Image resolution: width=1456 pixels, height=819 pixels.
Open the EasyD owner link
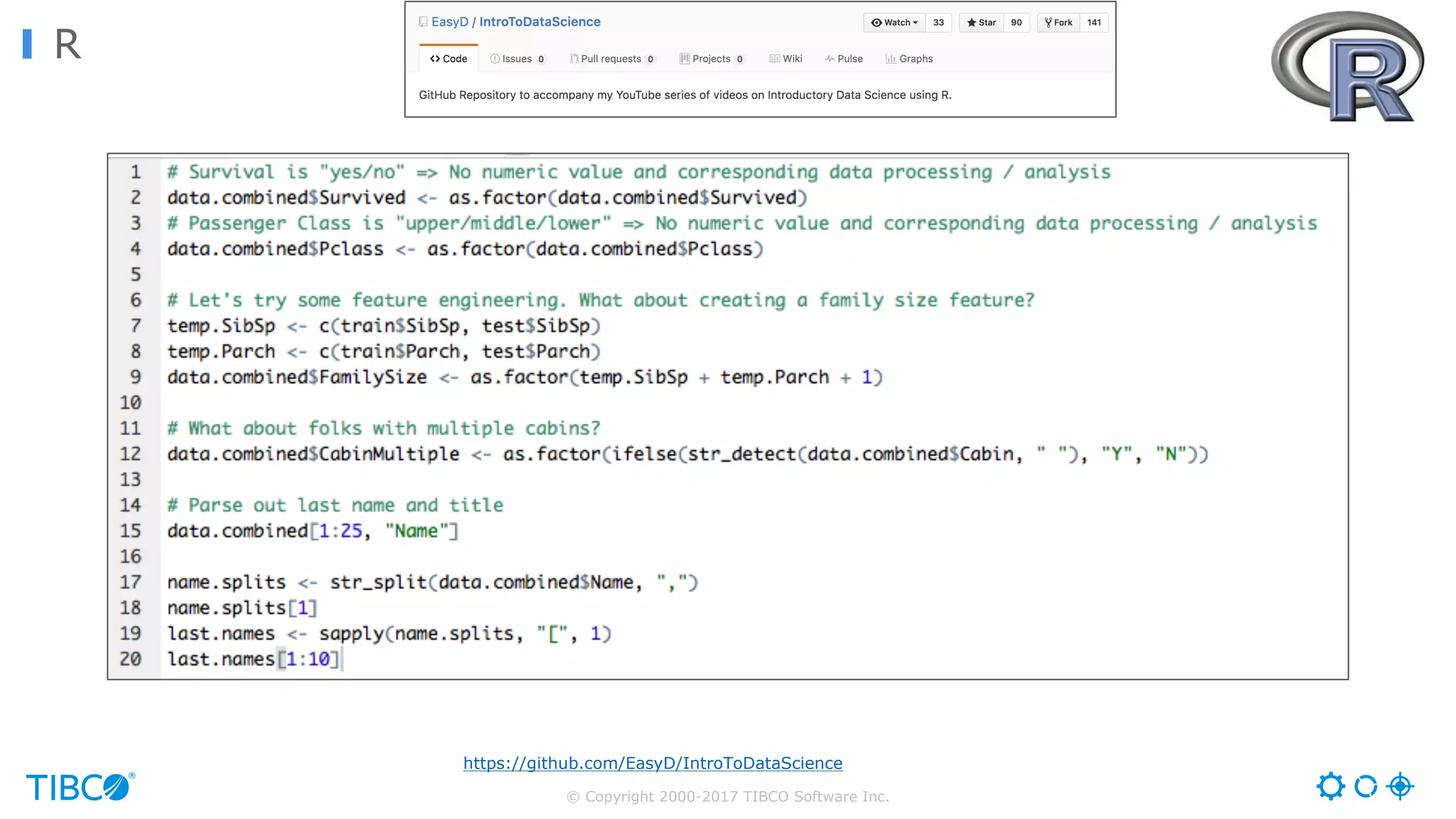pos(449,22)
